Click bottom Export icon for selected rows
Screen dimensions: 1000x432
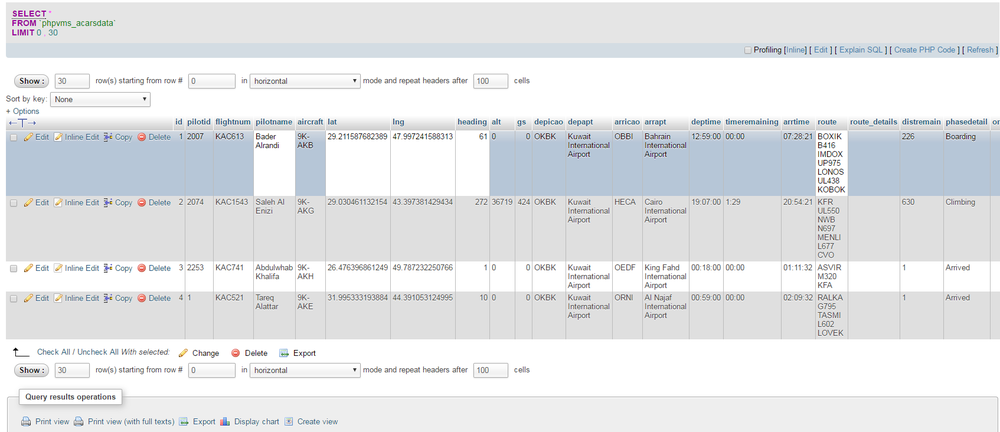coord(284,353)
